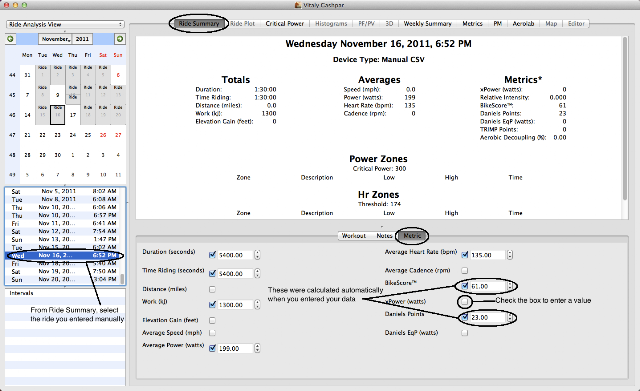This screenshot has width=640, height=391.
Task: Adjust the Duration value stepper
Action: [x=257, y=255]
